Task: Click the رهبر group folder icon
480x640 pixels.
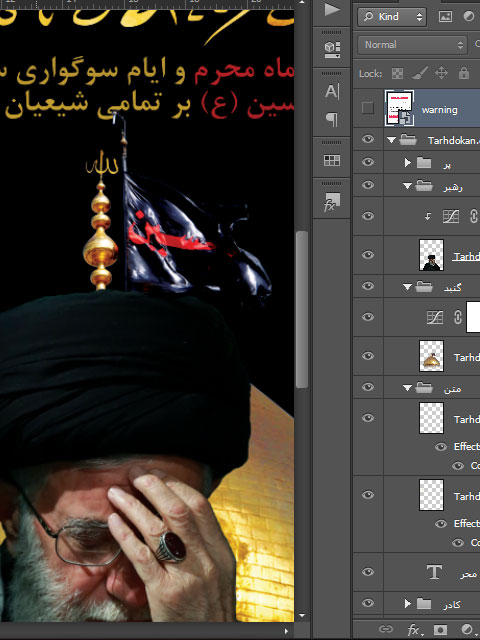Action: click(x=424, y=186)
